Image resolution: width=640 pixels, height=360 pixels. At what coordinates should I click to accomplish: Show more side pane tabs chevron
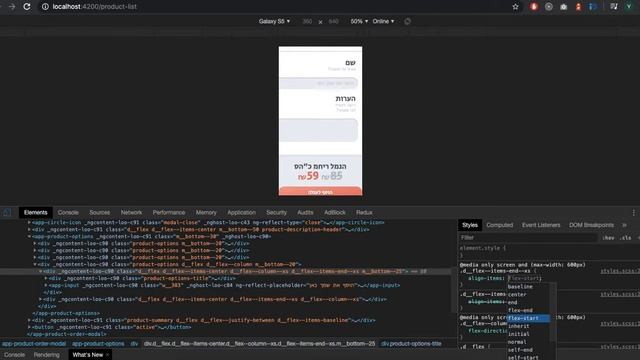(624, 225)
